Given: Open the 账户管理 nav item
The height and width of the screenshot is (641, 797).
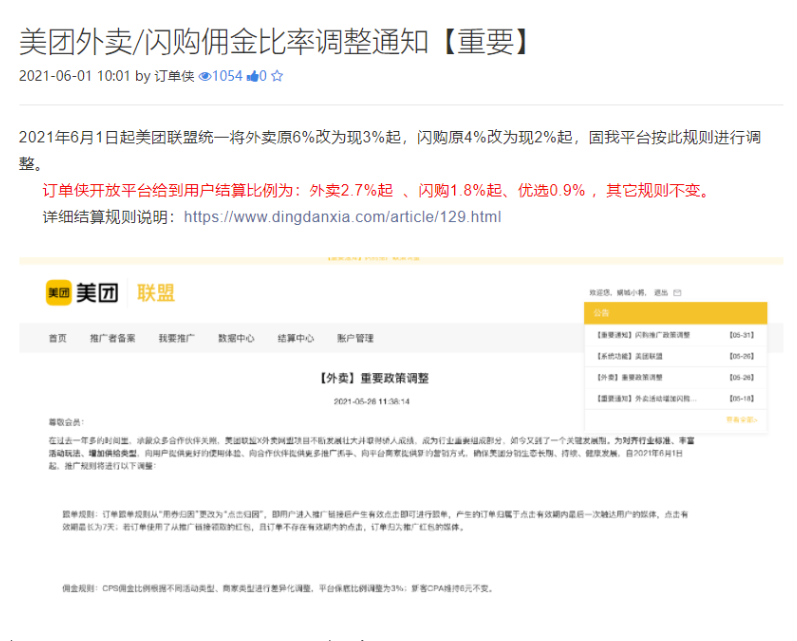Looking at the screenshot, I should [355, 338].
